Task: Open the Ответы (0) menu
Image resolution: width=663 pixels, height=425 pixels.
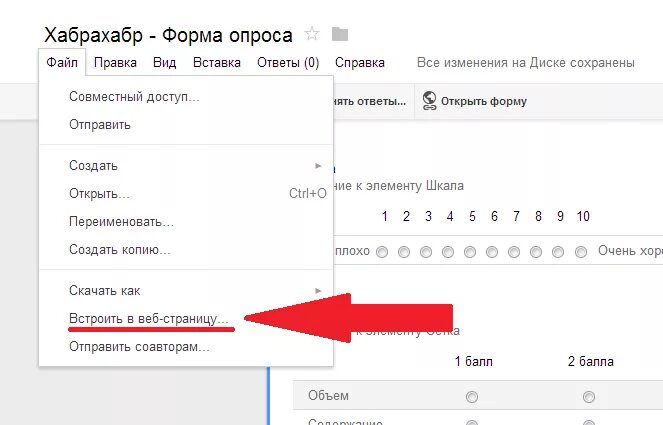Action: click(x=288, y=63)
